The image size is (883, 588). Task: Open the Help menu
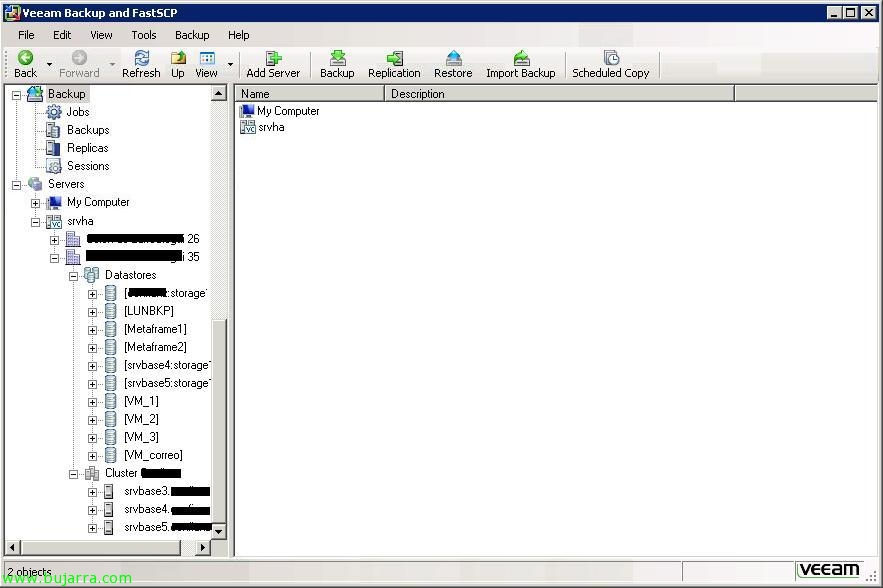click(239, 35)
